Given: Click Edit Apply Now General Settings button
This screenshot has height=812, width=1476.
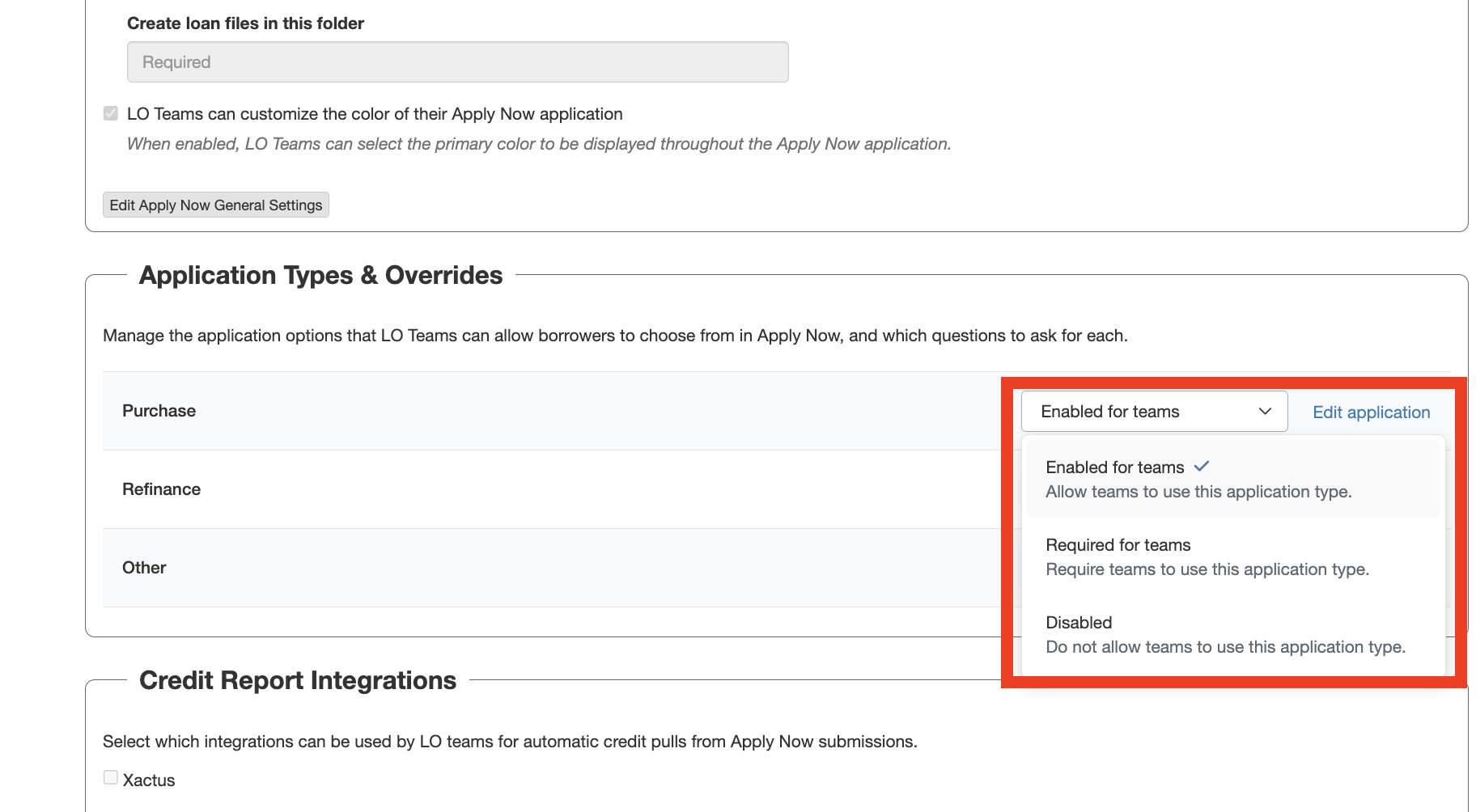Looking at the screenshot, I should click(215, 205).
